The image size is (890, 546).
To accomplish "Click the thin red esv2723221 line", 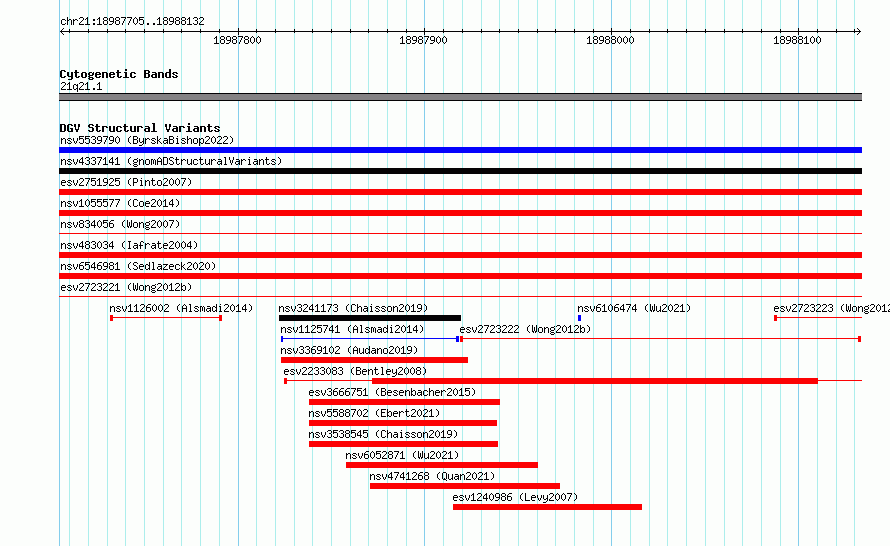I will pyautogui.click(x=460, y=296).
